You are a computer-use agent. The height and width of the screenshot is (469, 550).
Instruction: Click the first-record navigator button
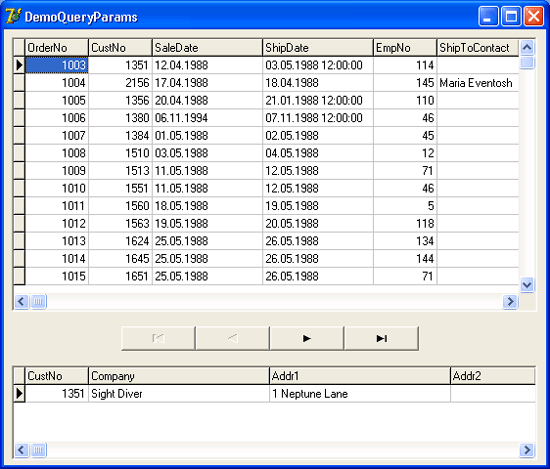coord(158,338)
